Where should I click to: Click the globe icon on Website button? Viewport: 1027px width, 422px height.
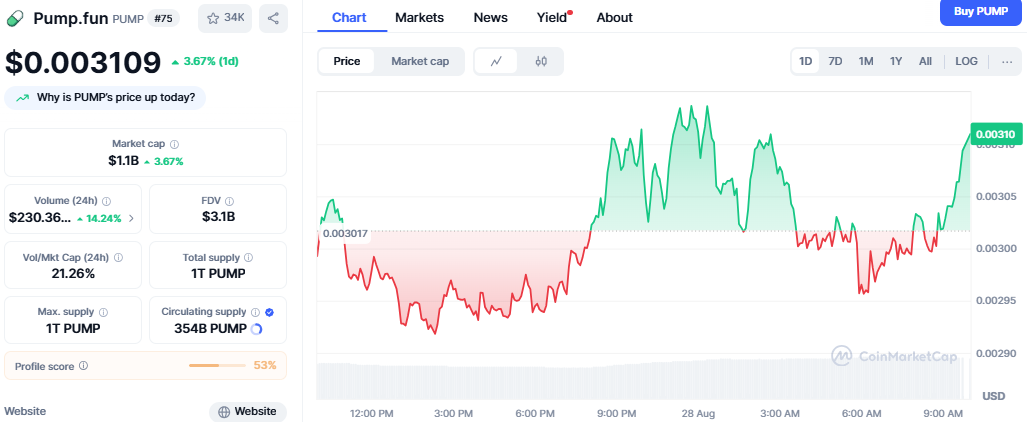224,412
